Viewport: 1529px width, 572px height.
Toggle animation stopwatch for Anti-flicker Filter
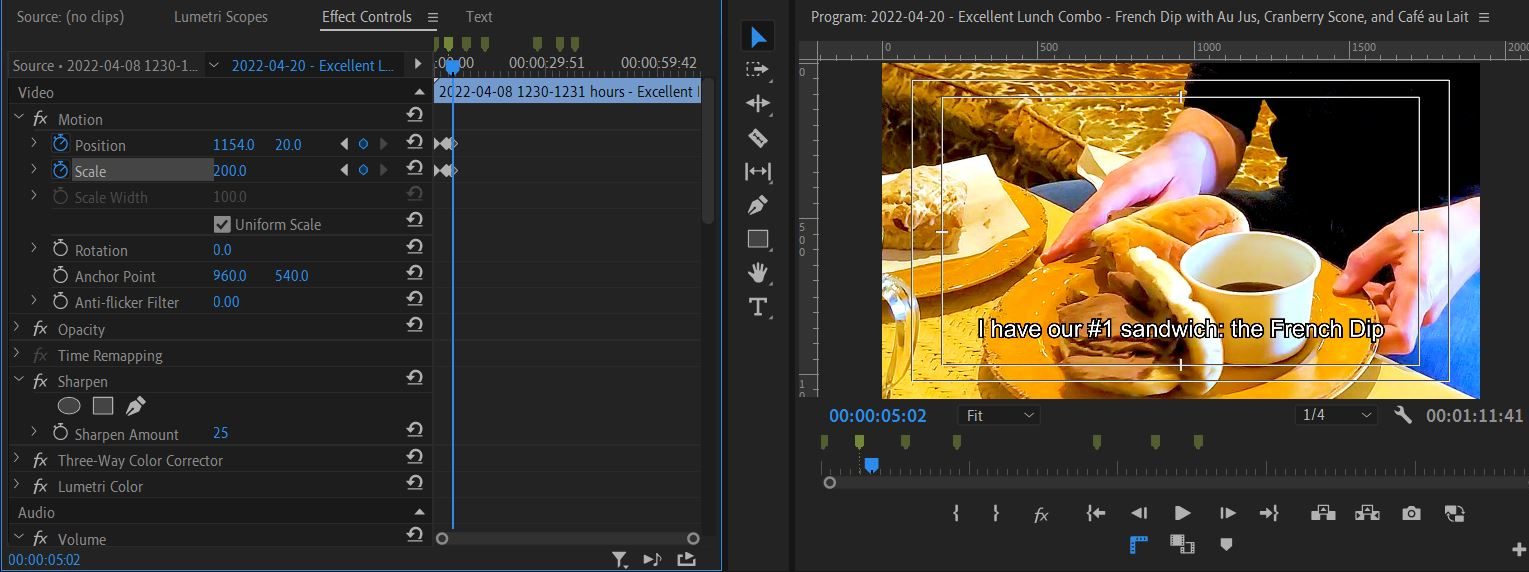(x=60, y=301)
